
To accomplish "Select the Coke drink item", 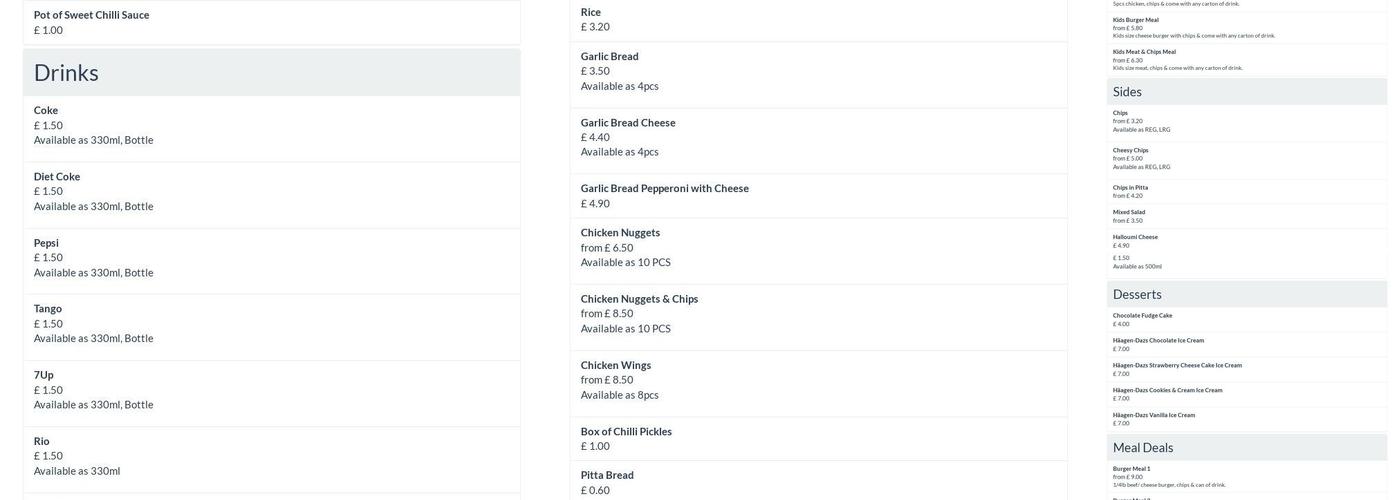I will (x=46, y=111).
